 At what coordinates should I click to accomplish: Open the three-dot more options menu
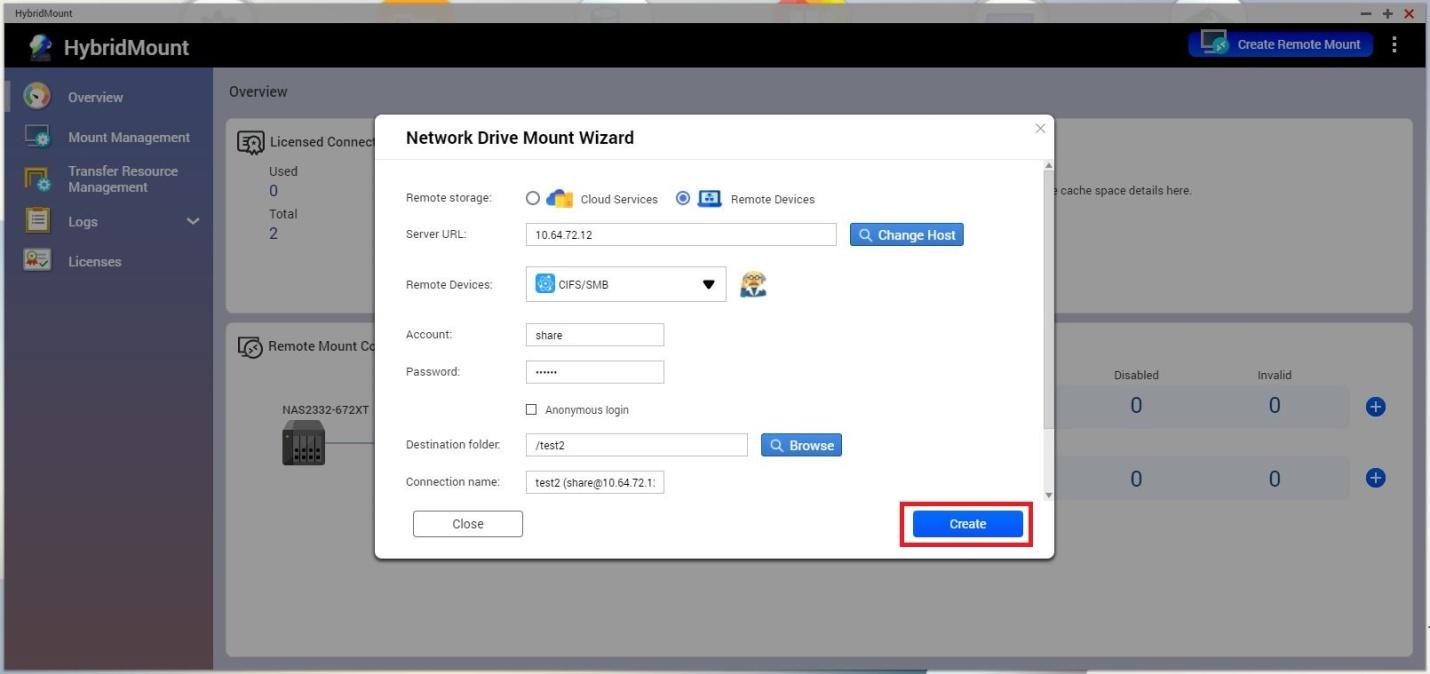(1394, 44)
